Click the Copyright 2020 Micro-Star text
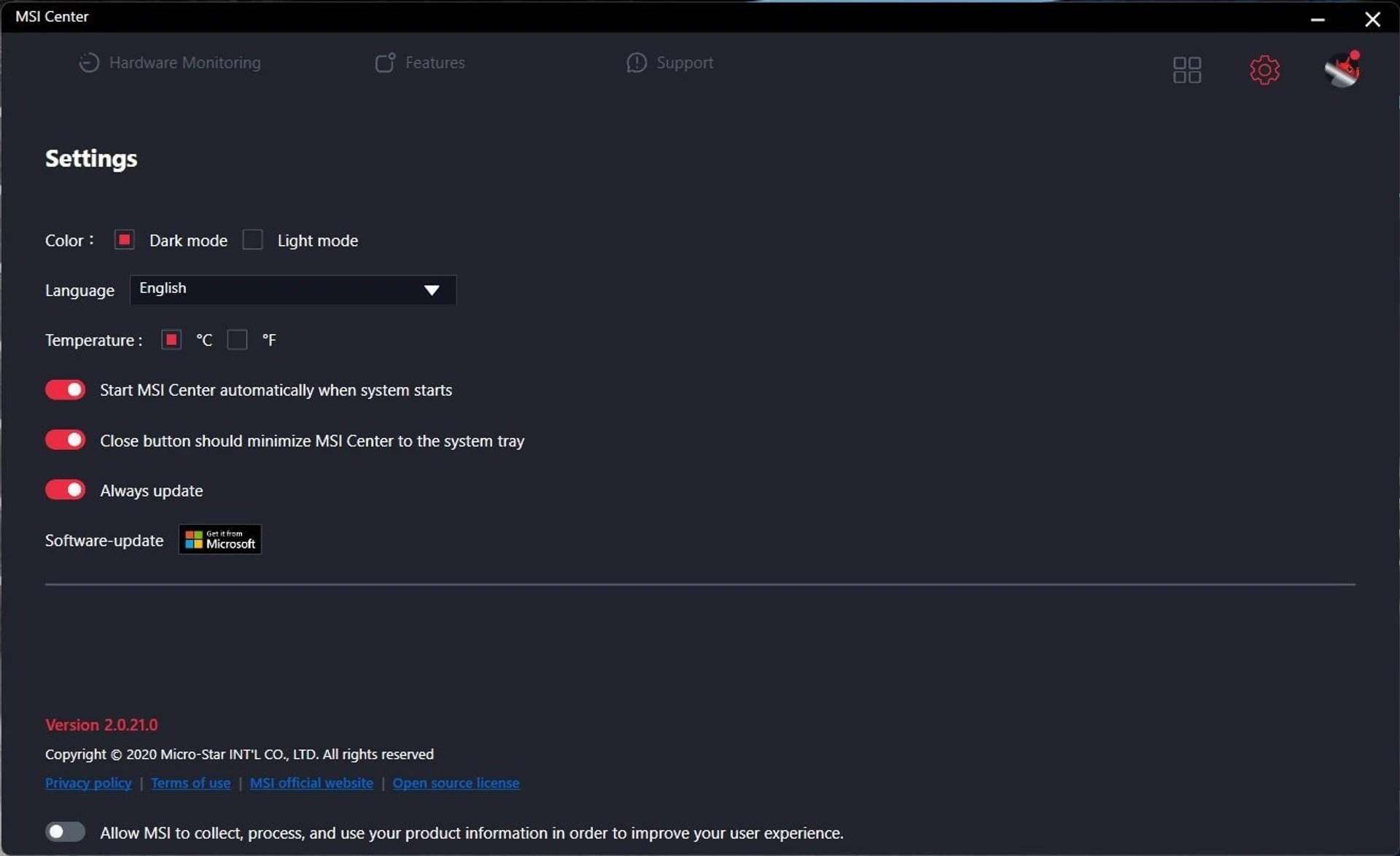1400x856 pixels. pos(239,754)
